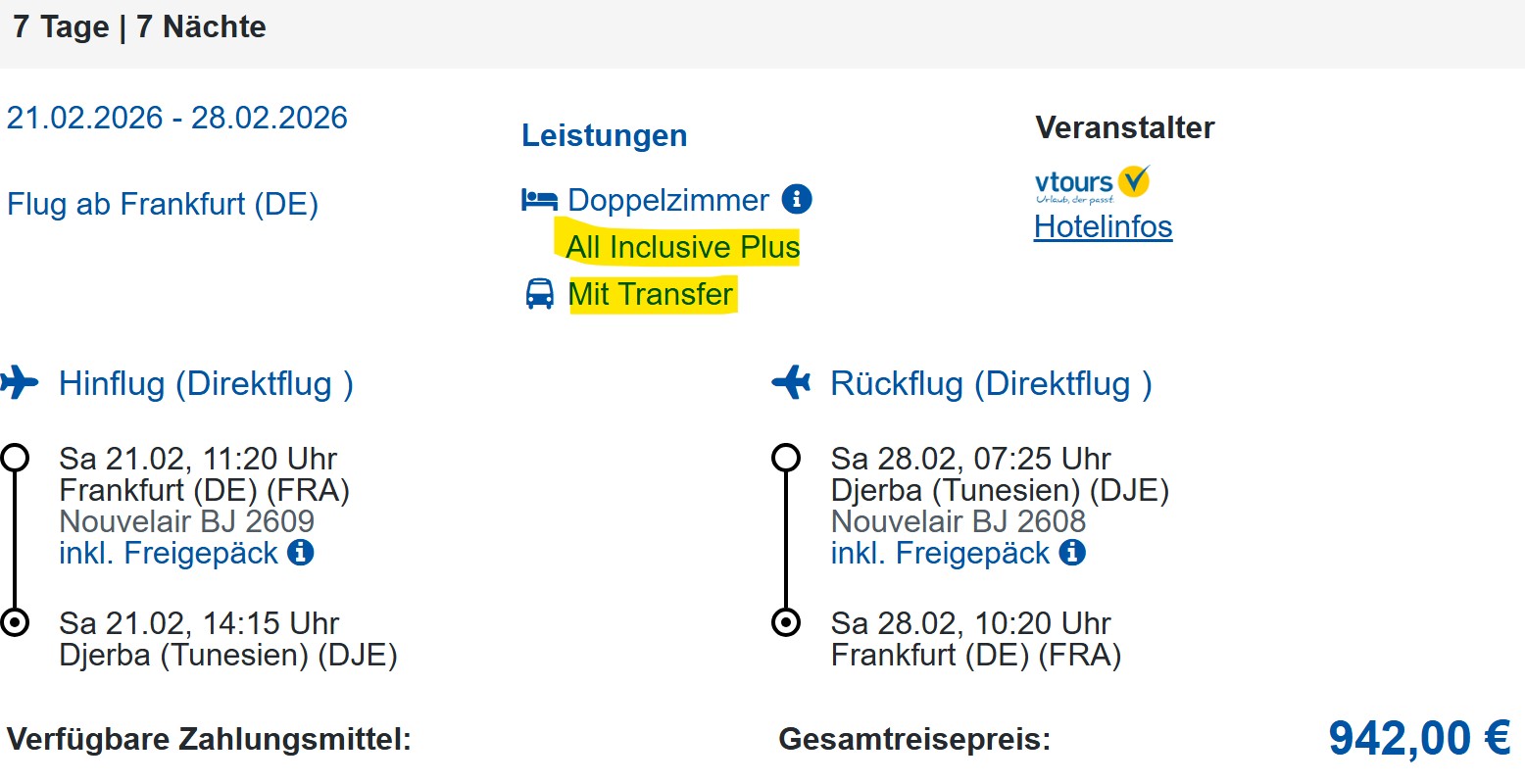Click inkl. Freigepäck under the Rückflug
Viewport: 1525px width, 784px height.
click(x=940, y=553)
